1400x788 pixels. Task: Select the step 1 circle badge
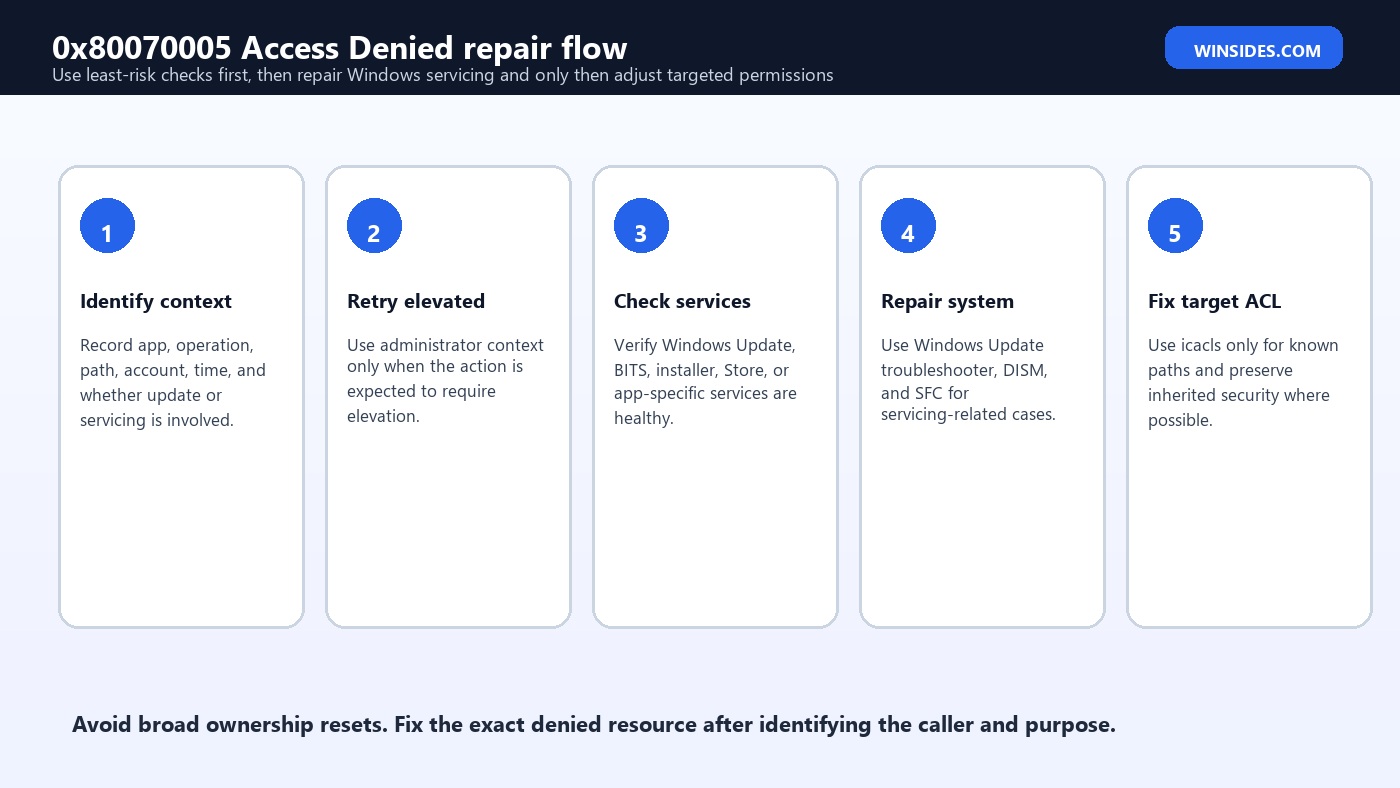click(107, 226)
